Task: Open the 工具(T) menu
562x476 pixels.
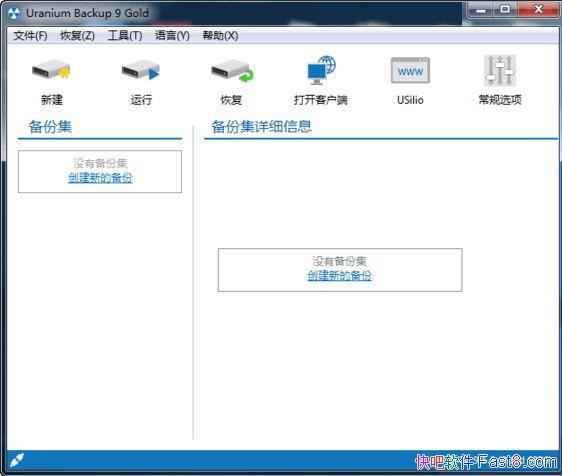Action: click(x=125, y=35)
